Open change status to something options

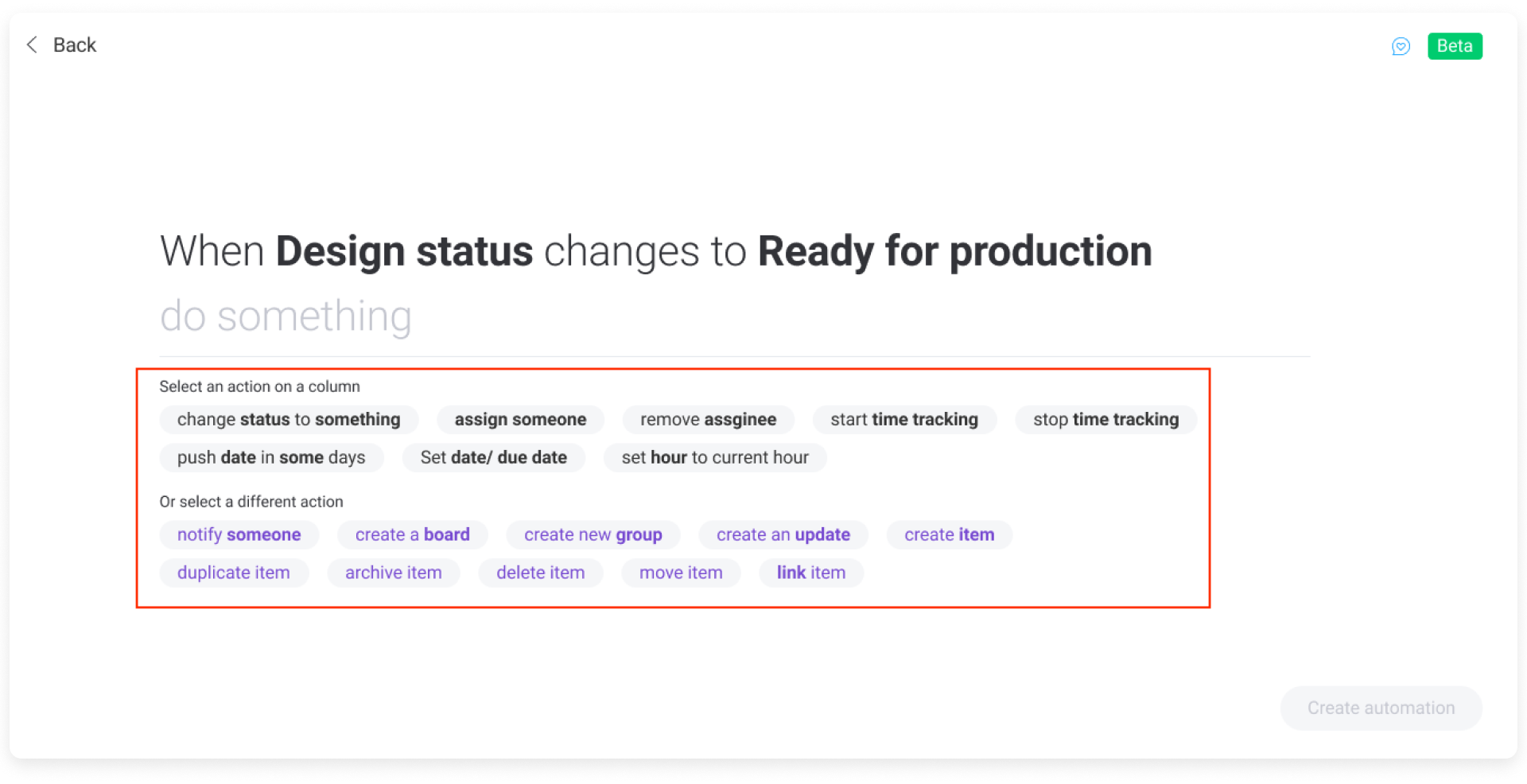click(x=289, y=419)
